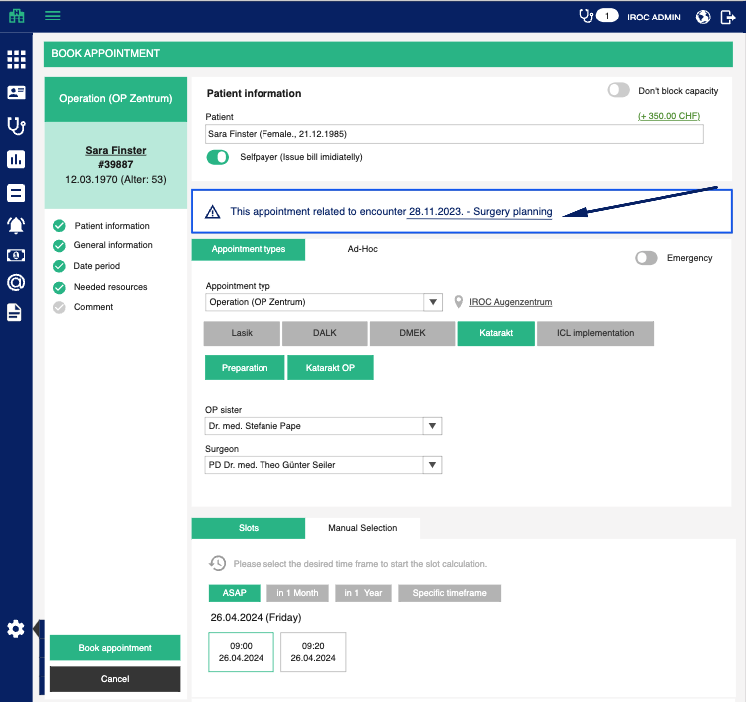Select the 09:20 time slot

(313, 652)
